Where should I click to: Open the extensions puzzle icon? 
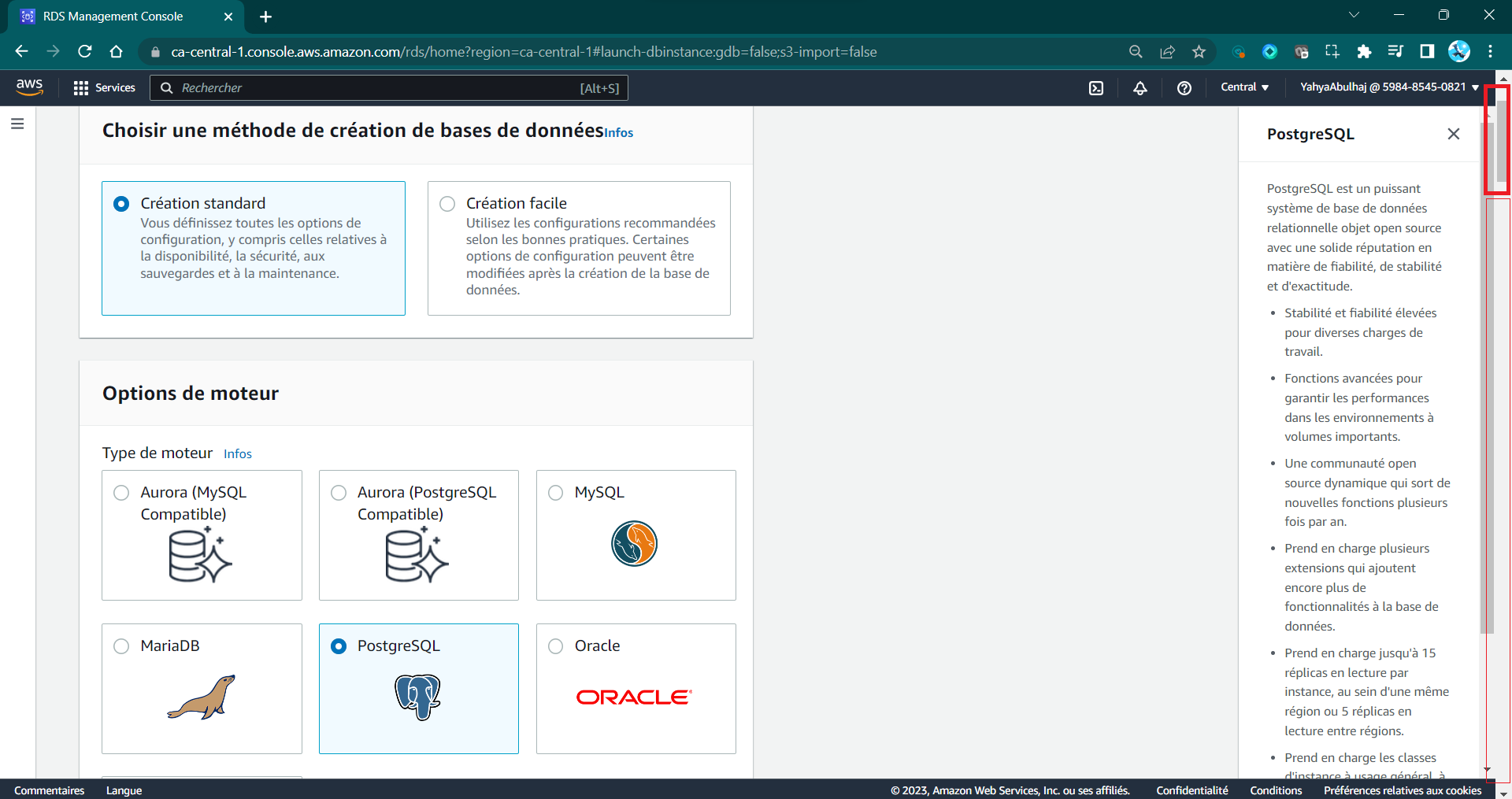(1364, 51)
